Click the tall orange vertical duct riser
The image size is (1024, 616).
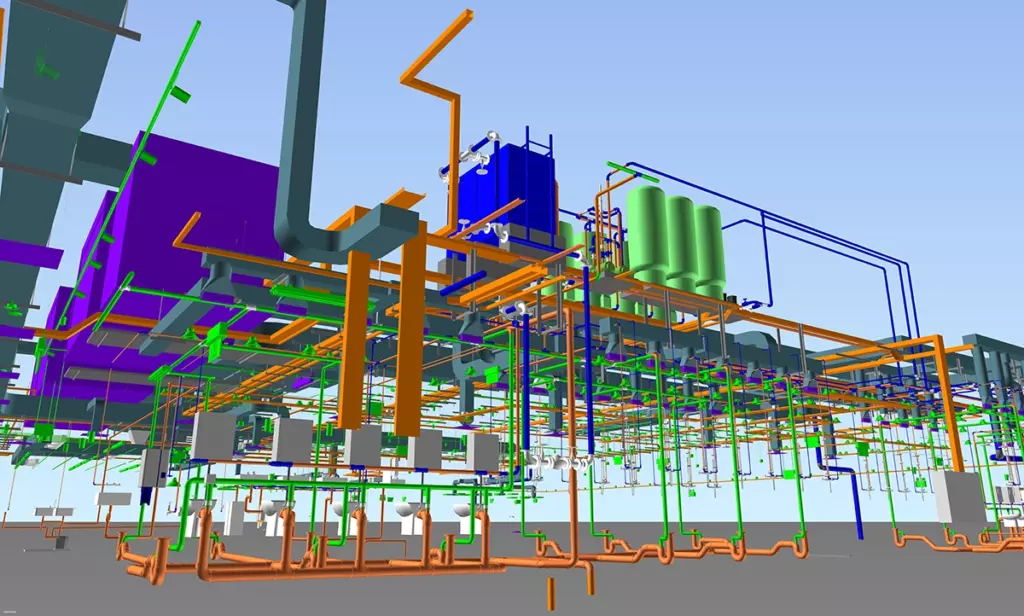410,350
